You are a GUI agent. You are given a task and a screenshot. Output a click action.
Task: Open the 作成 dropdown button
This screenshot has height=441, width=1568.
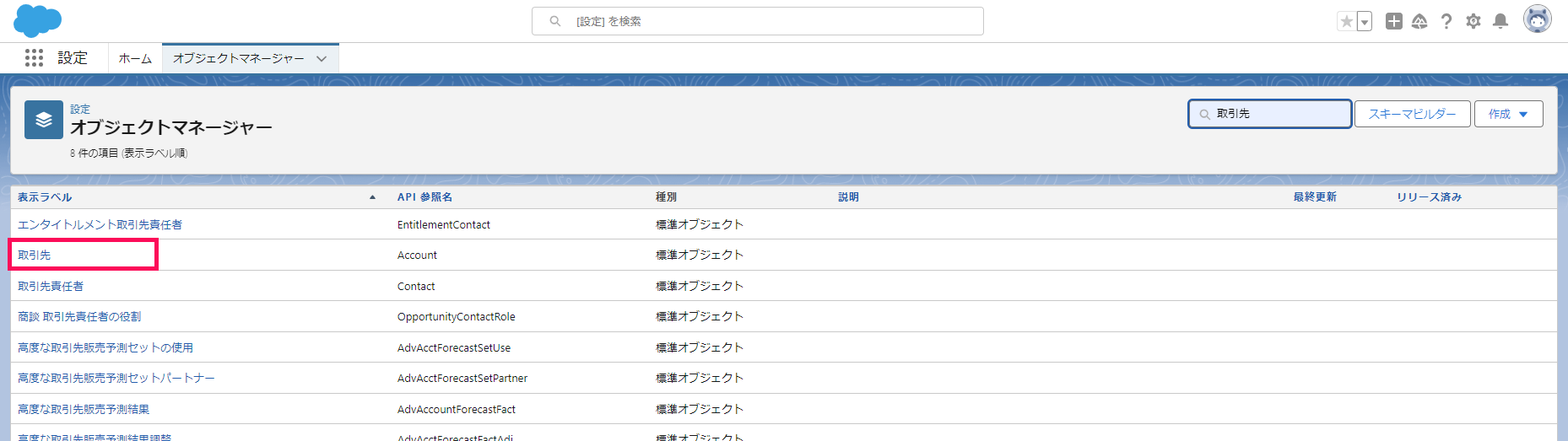(1509, 114)
